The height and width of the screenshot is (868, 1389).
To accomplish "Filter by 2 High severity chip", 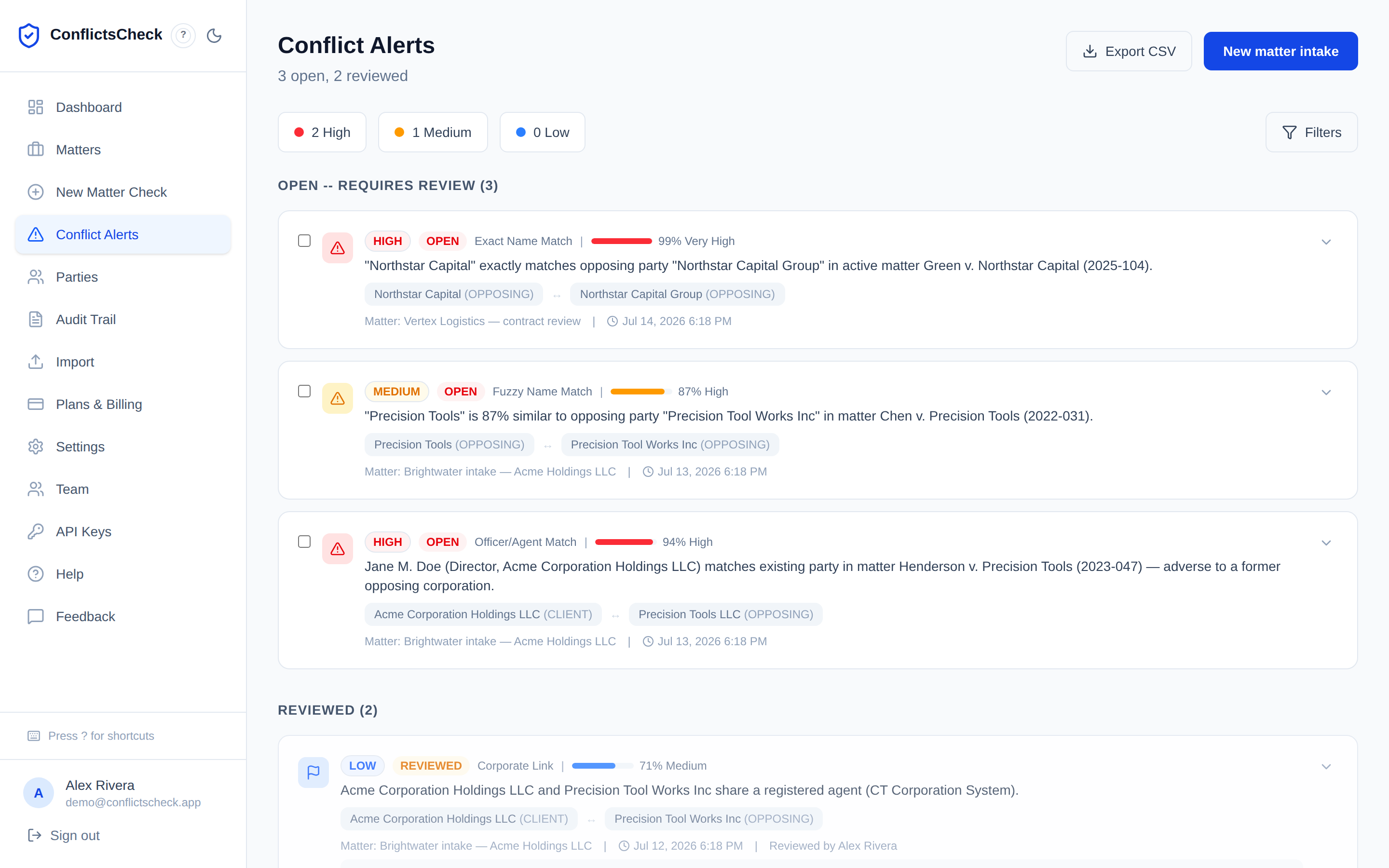I will tap(322, 133).
